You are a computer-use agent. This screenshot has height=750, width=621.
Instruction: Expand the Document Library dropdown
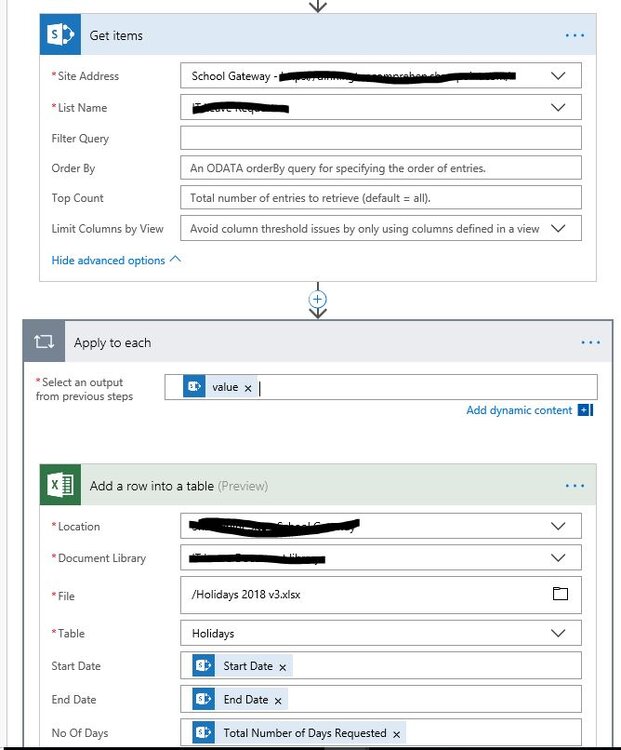point(558,558)
